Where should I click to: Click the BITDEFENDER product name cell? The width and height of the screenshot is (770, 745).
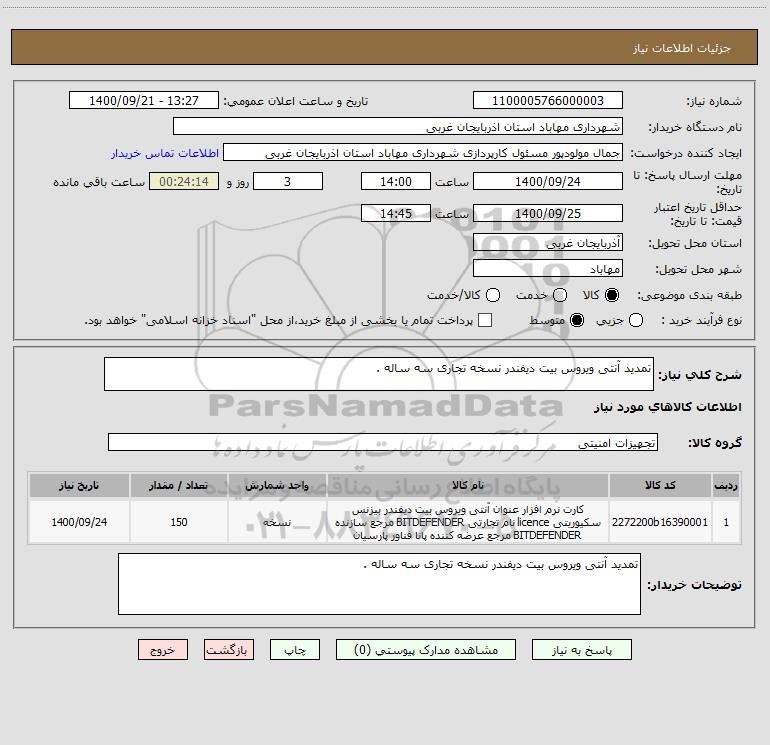[468, 522]
